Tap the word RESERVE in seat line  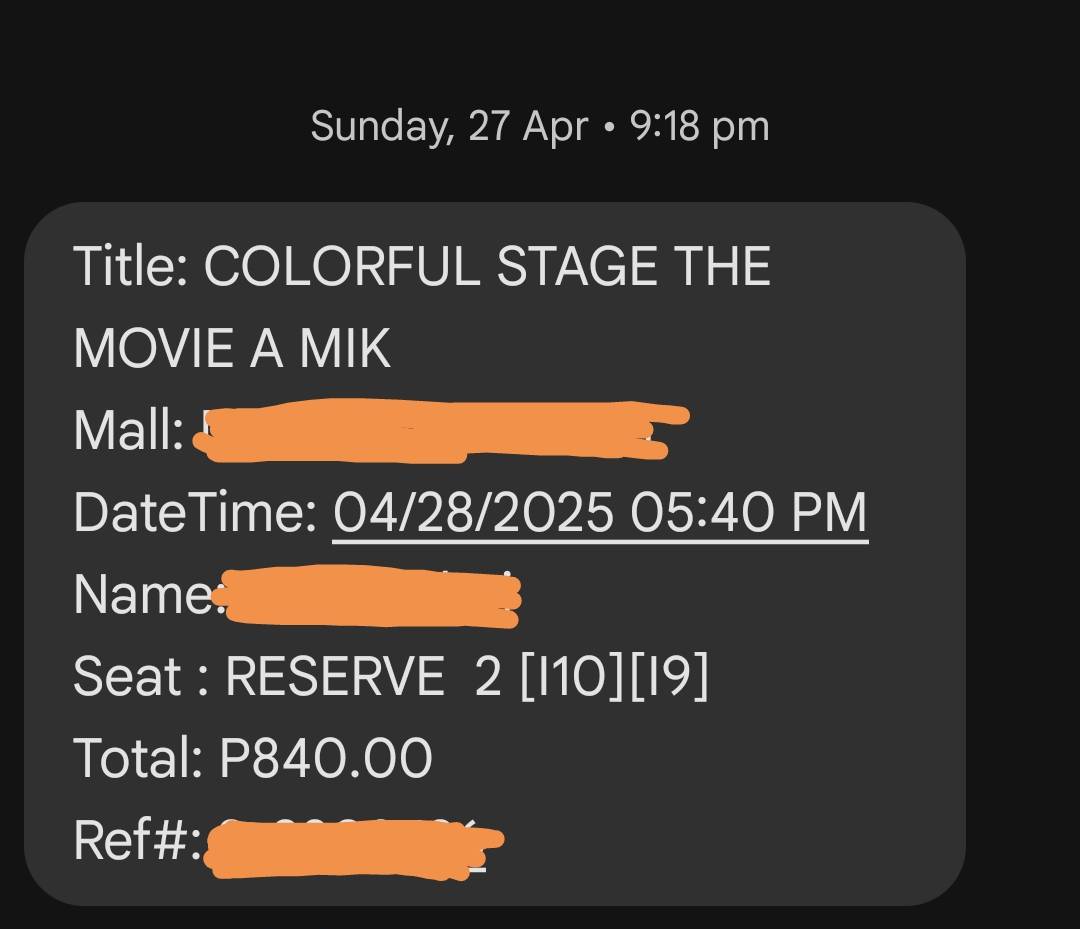tap(335, 676)
